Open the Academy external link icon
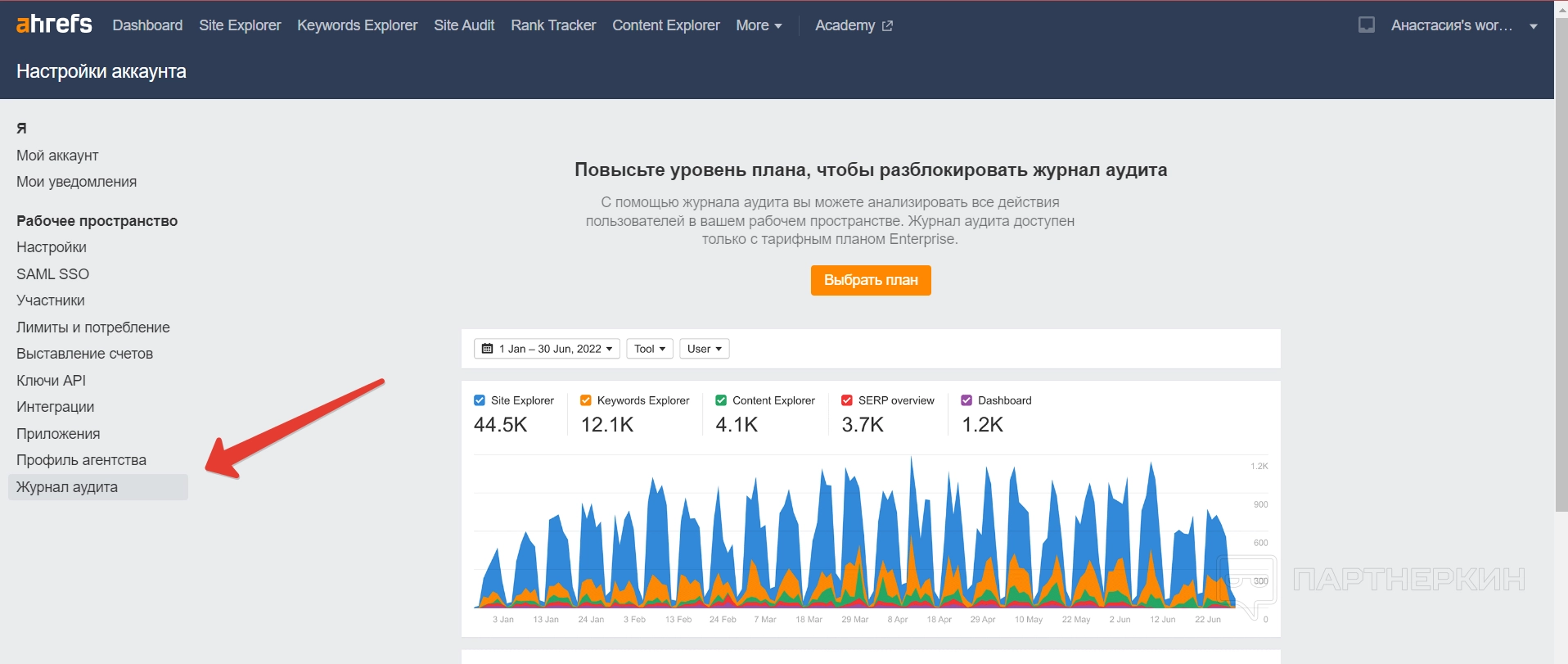1568x664 pixels. point(887,26)
